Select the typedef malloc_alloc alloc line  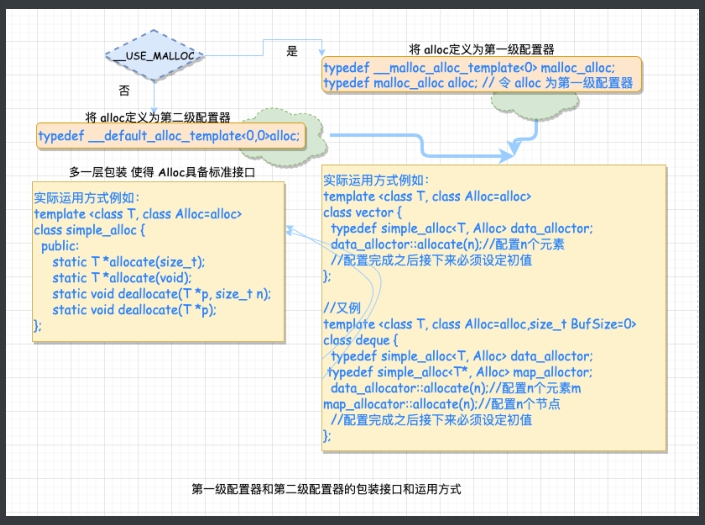(x=477, y=83)
